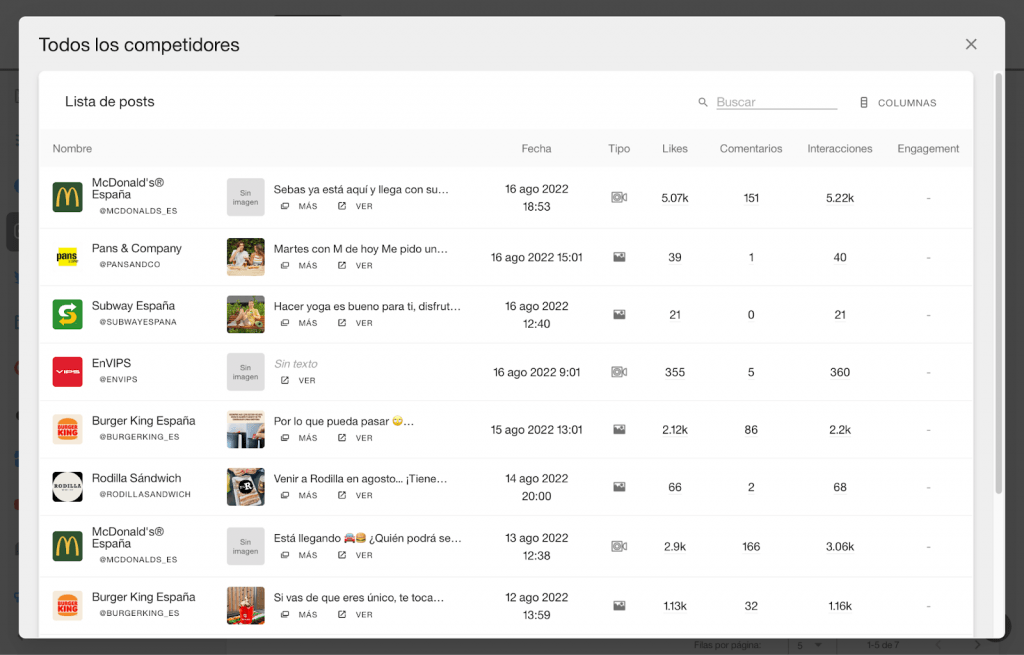
Task: Click the McDonald's España logo in first row
Action: (67, 198)
